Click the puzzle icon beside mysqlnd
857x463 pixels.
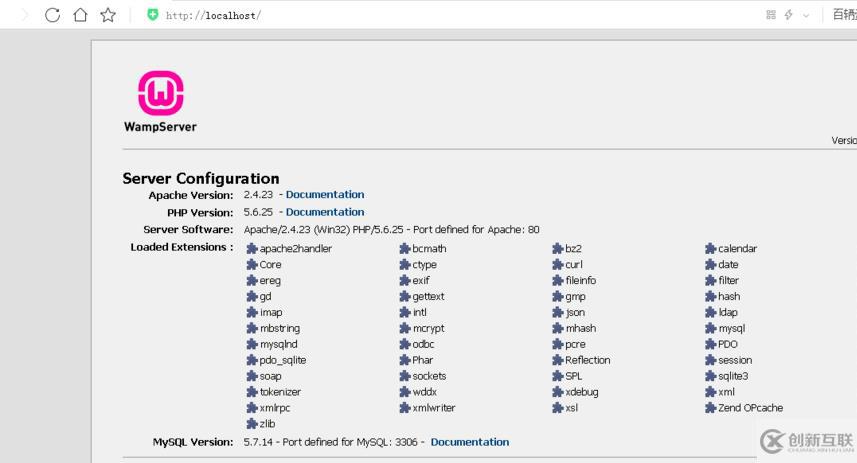tap(252, 345)
